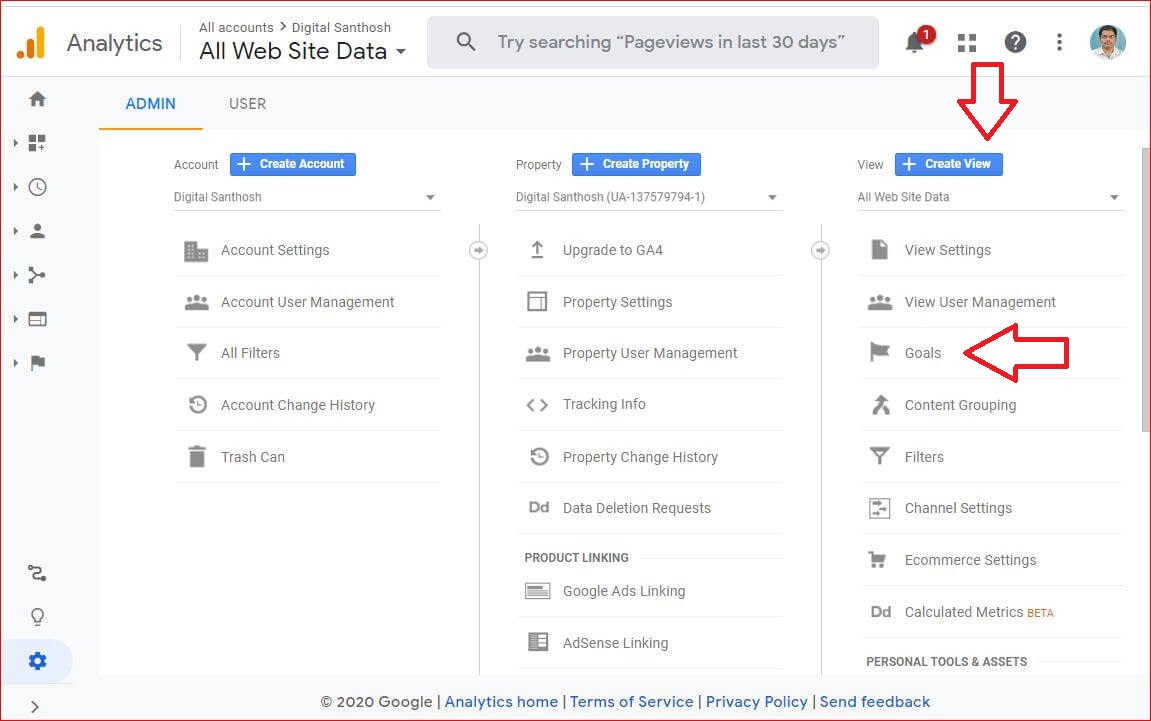
Task: Click the Trash Can bin icon
Action: (197, 457)
